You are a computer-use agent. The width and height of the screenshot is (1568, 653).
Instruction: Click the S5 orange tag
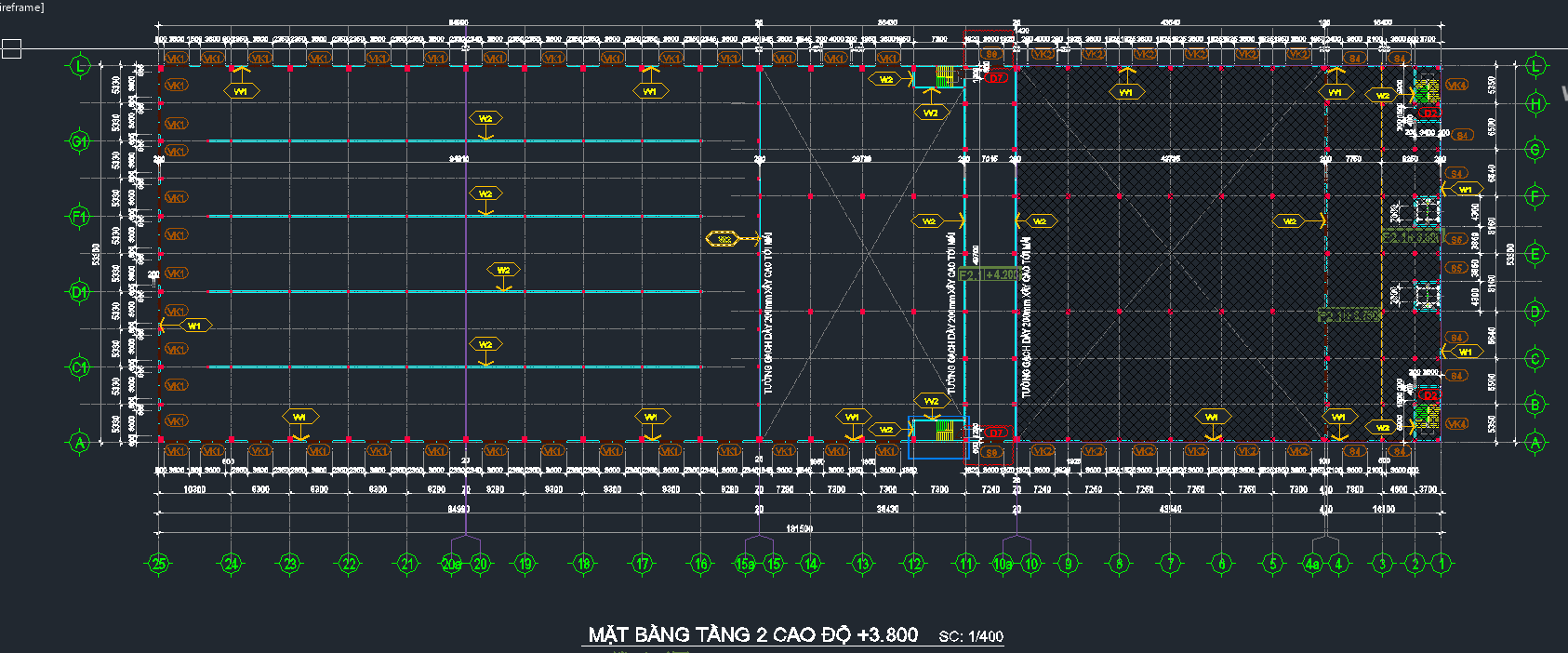point(1456,268)
